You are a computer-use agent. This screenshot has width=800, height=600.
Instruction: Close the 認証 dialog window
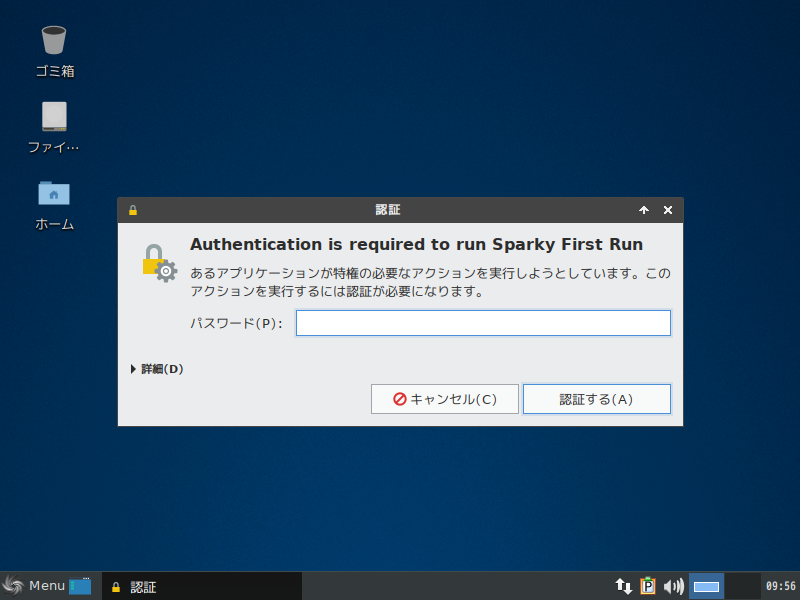[x=668, y=210]
